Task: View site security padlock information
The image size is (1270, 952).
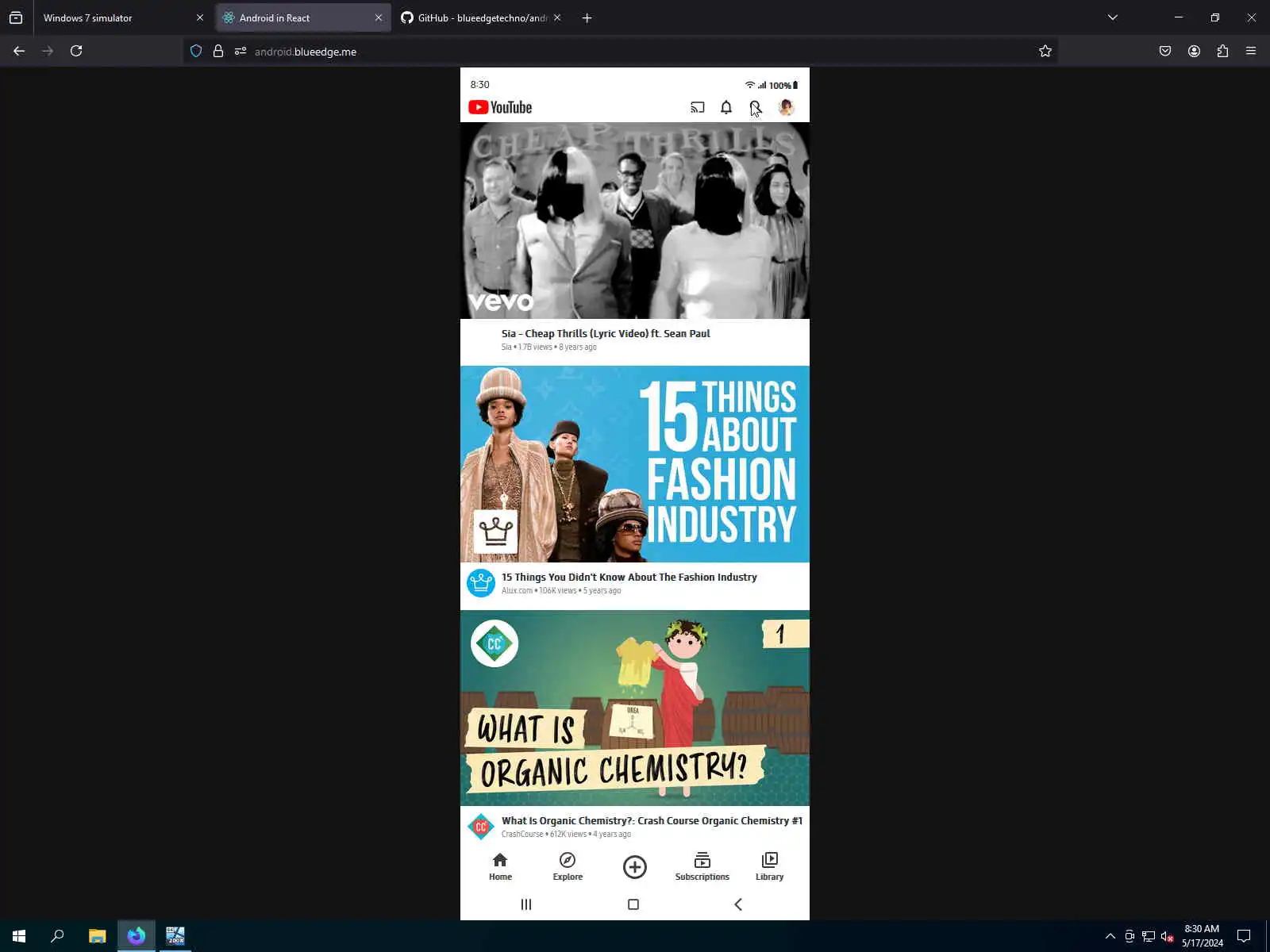Action: [x=218, y=51]
